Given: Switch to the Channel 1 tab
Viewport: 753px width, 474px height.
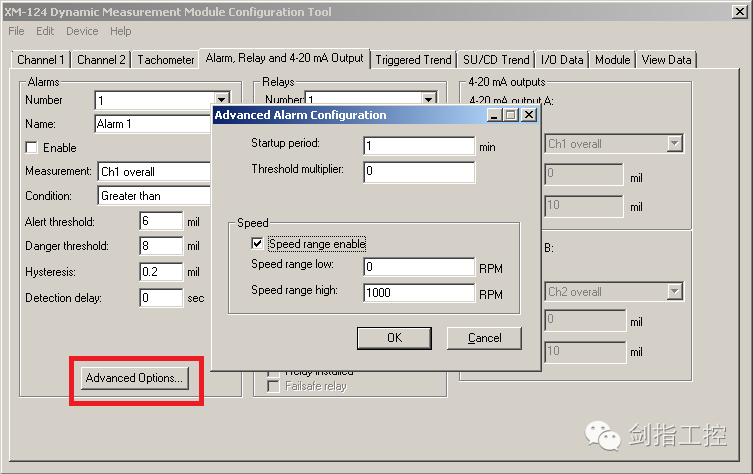Looking at the screenshot, I should pos(41,60).
